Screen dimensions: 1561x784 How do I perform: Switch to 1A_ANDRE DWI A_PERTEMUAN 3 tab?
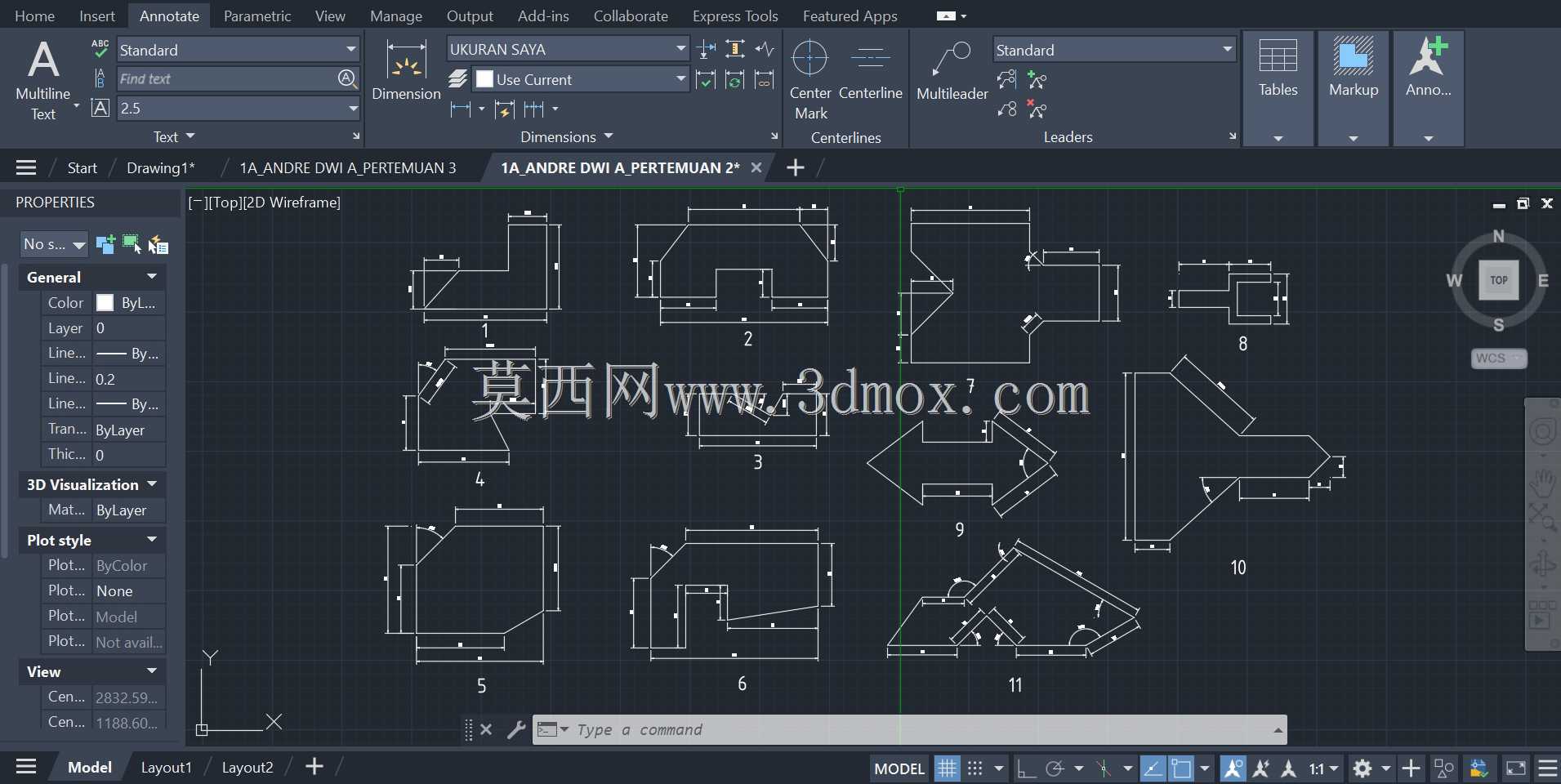coord(348,167)
